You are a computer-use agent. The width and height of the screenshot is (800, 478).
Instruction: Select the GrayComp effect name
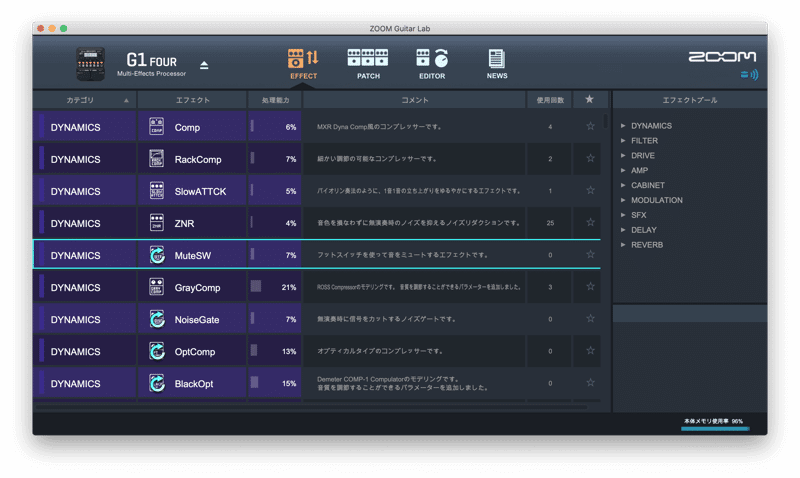tap(197, 288)
